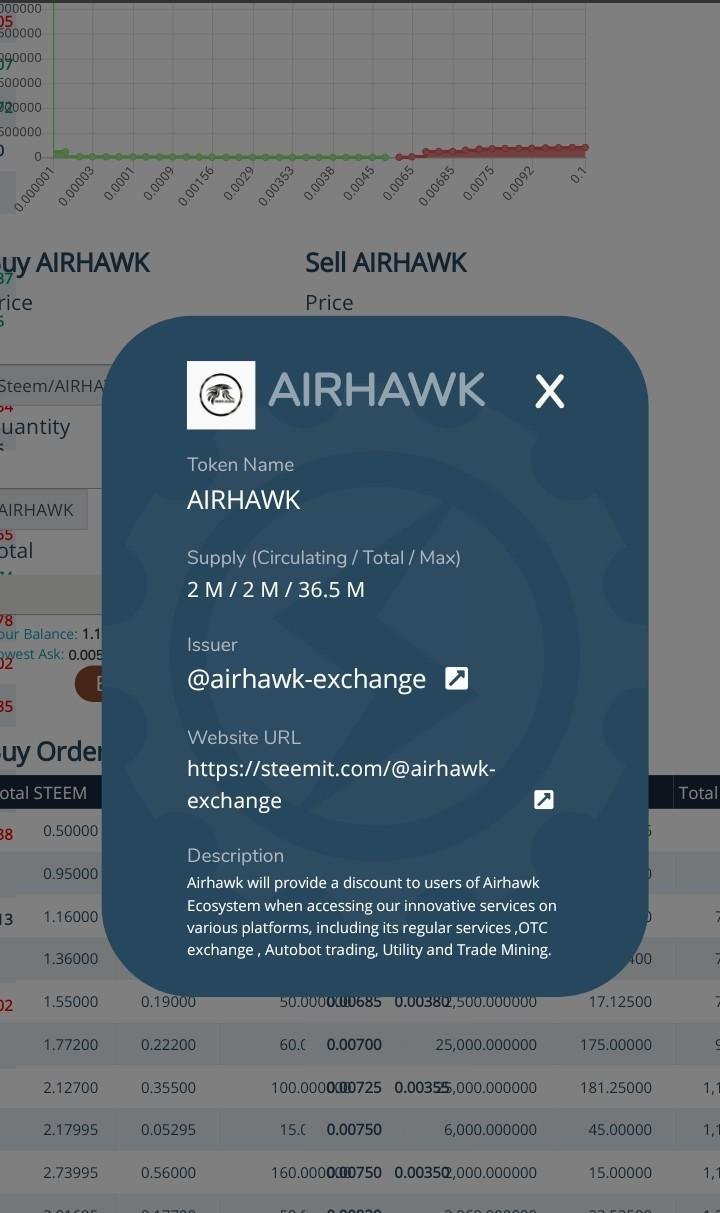Open the issuer @airhawk-exchange external link icon

tap(456, 678)
